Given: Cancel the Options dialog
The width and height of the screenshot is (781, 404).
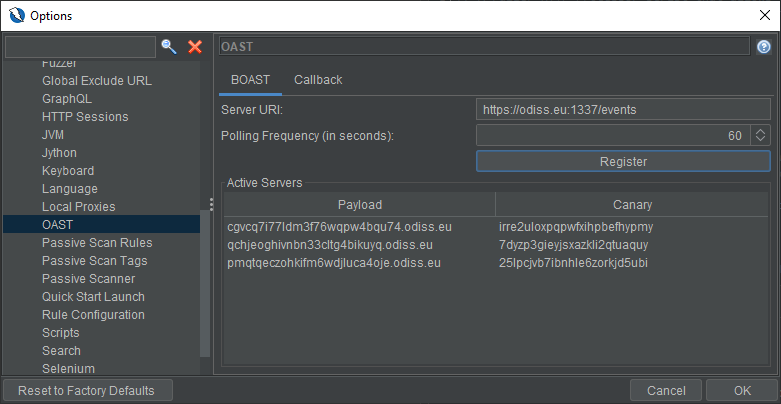Looking at the screenshot, I should pos(666,390).
